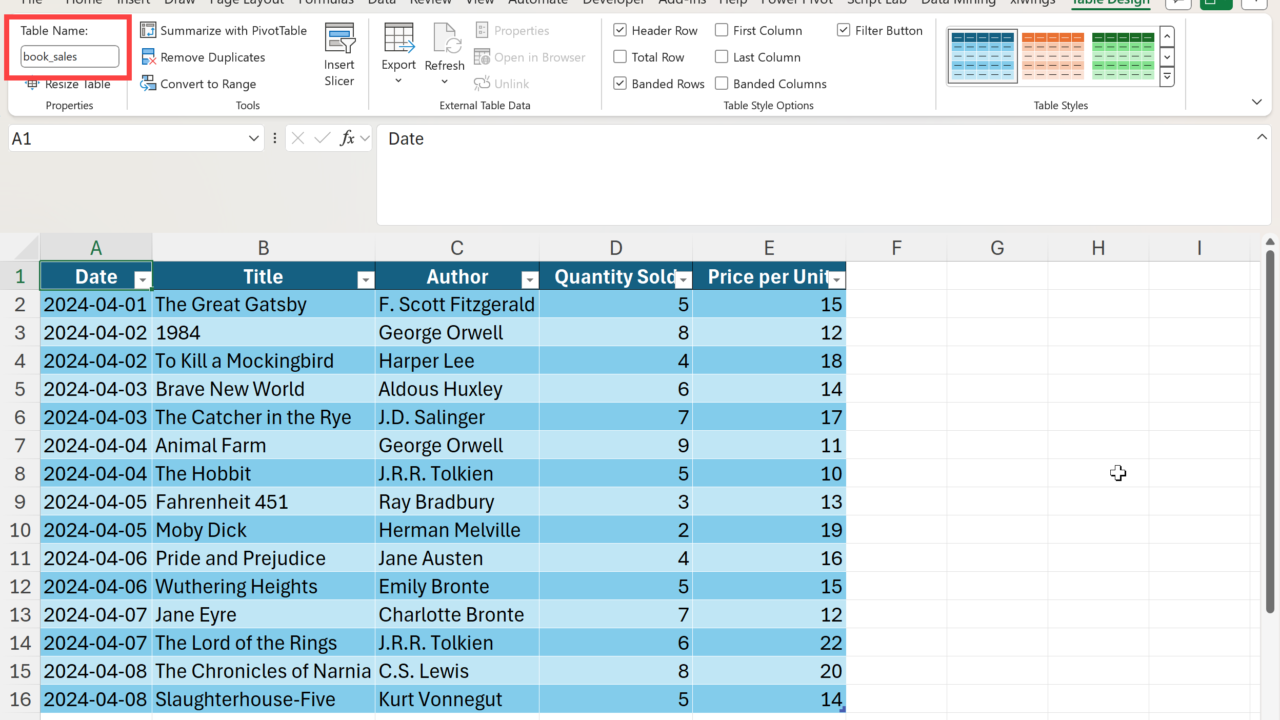Click the Summarize with PivotTable icon
The height and width of the screenshot is (720, 1280).
pyautogui.click(x=148, y=31)
